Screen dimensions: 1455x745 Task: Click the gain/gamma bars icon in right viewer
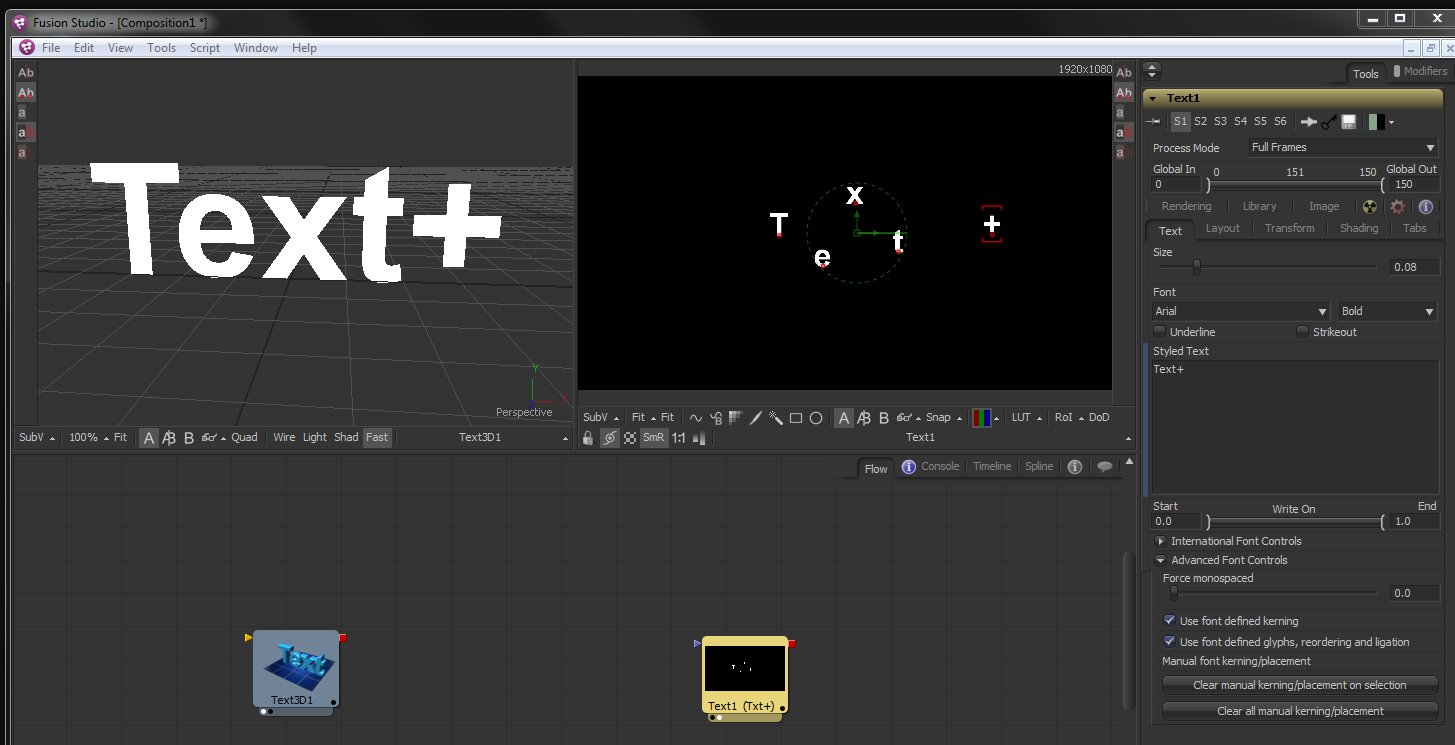698,438
